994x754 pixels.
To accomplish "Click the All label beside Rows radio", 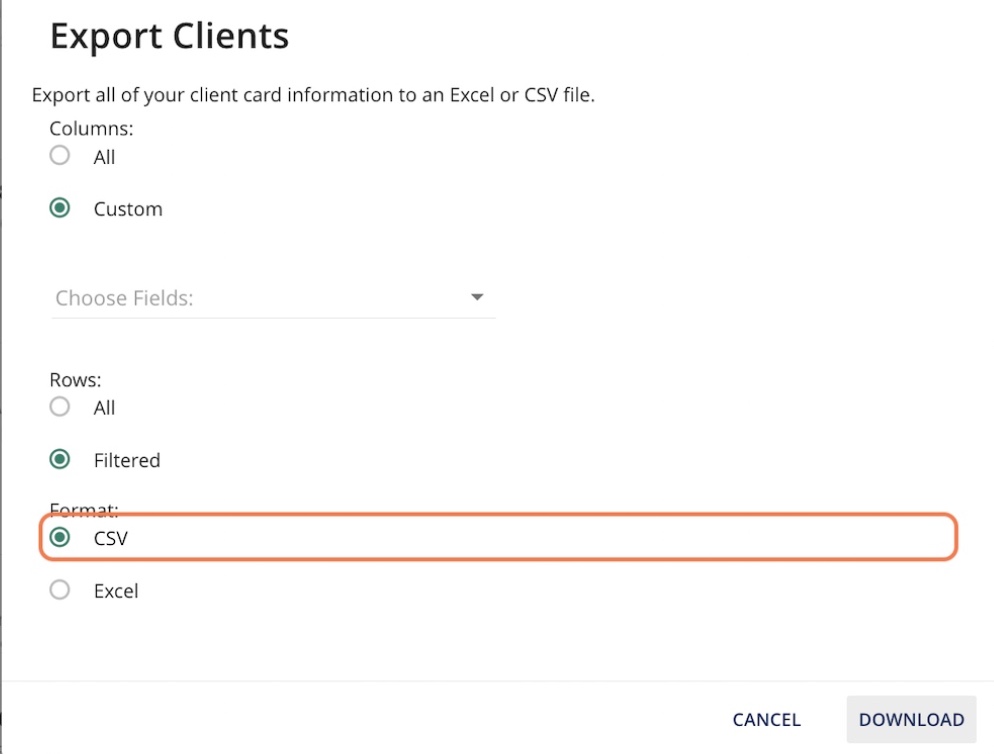I will click(x=105, y=408).
